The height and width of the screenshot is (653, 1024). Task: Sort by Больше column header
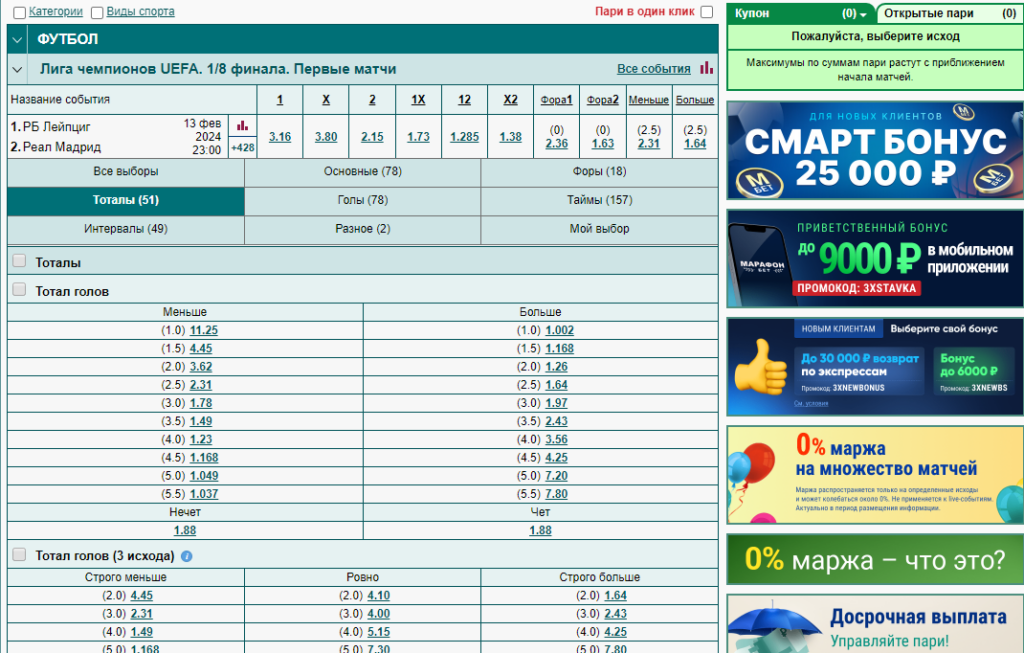click(695, 100)
